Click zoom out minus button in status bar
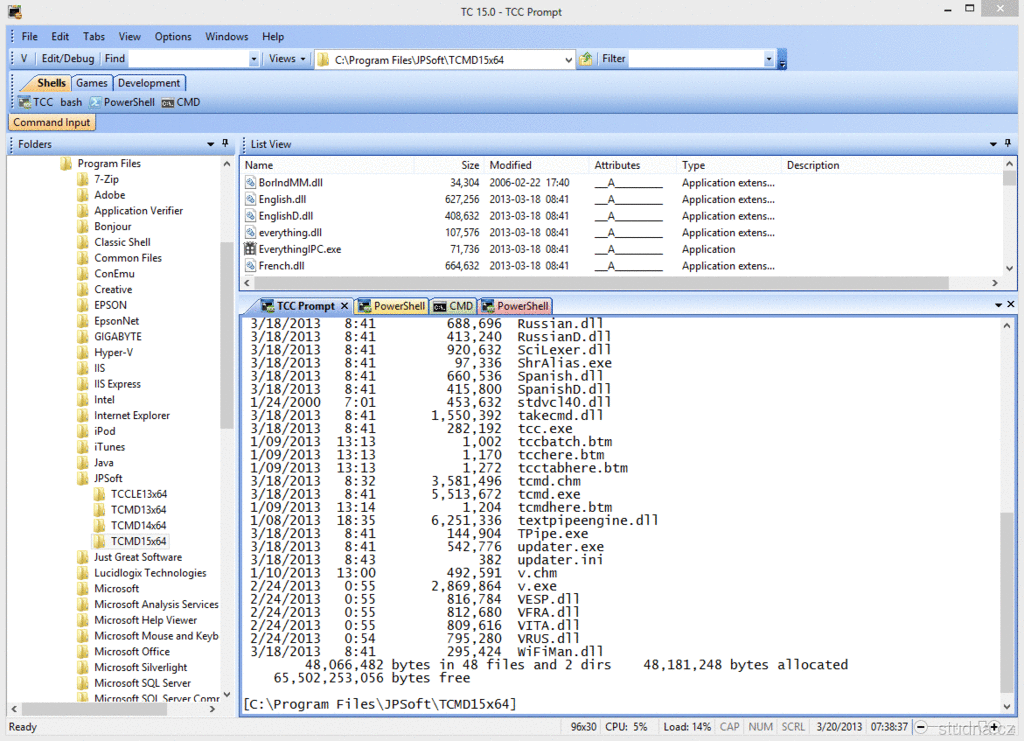Viewport: 1024px width, 741px height. point(921,727)
